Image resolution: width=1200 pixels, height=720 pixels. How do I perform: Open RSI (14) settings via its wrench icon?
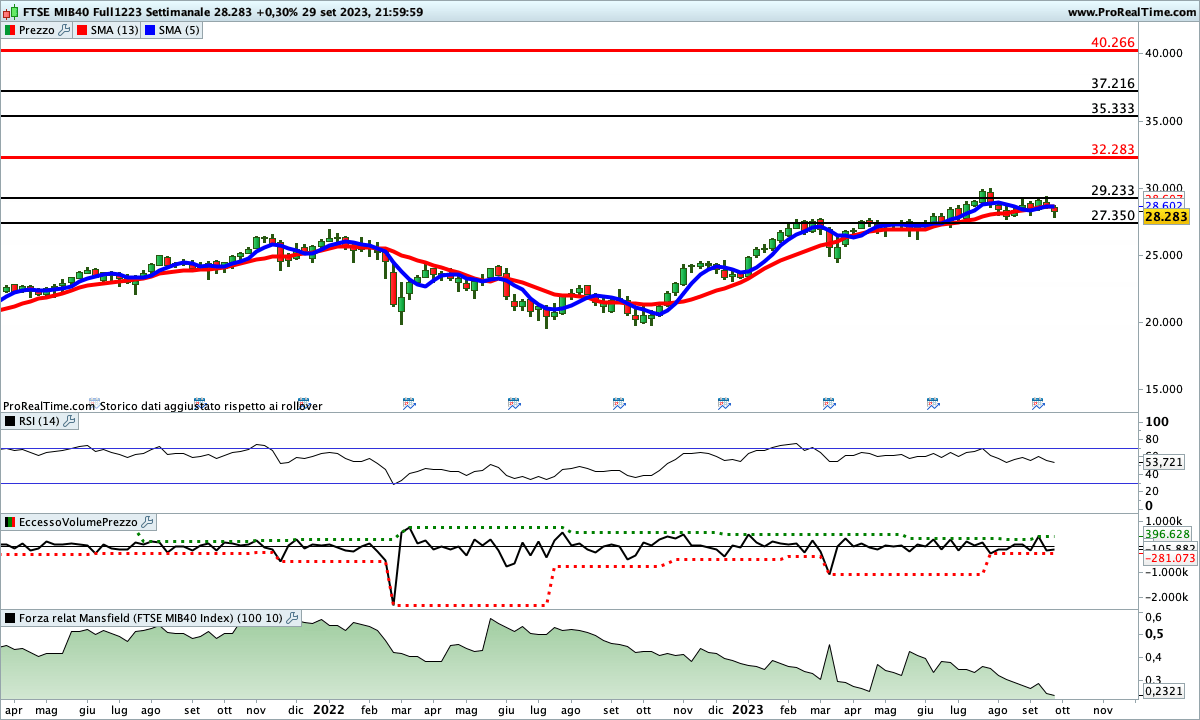(x=68, y=421)
